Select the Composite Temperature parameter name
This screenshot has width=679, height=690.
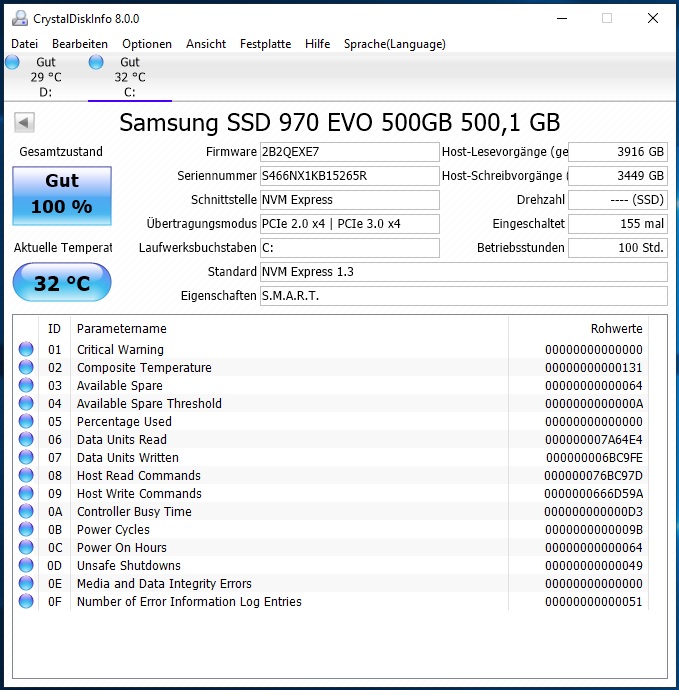(144, 367)
